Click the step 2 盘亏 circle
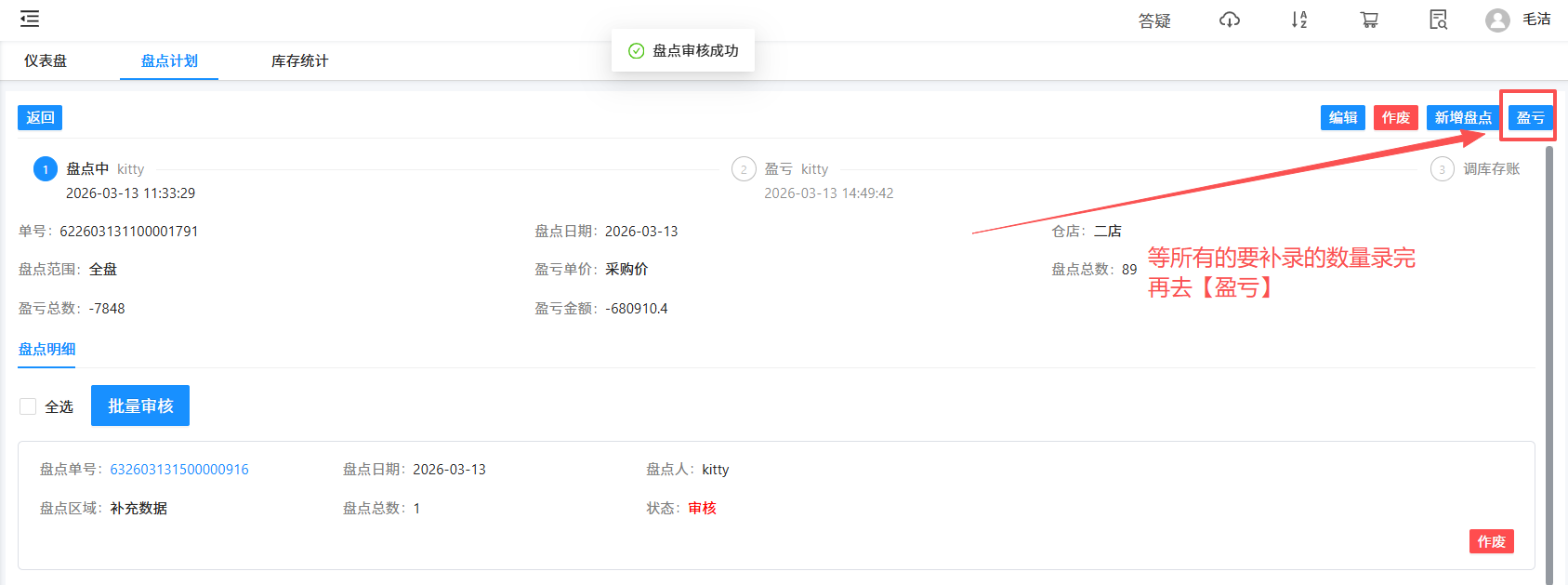 coord(744,169)
